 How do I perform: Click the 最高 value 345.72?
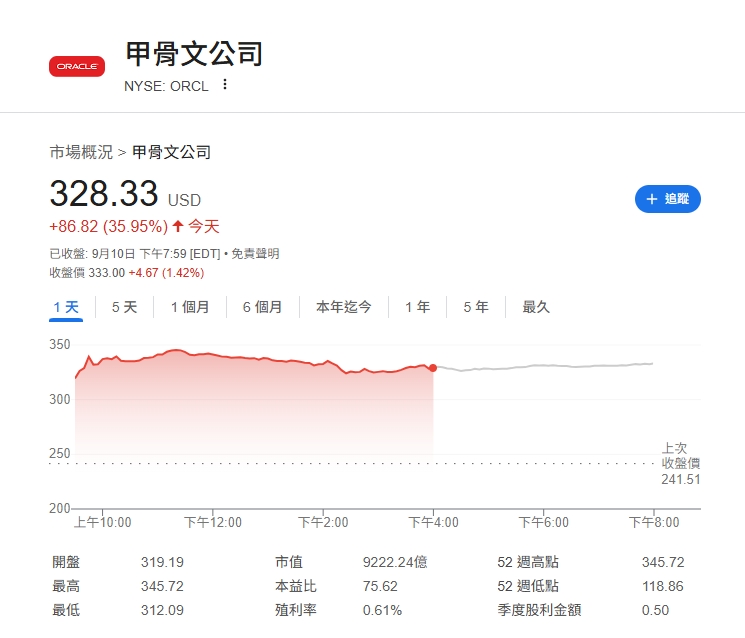[162, 586]
